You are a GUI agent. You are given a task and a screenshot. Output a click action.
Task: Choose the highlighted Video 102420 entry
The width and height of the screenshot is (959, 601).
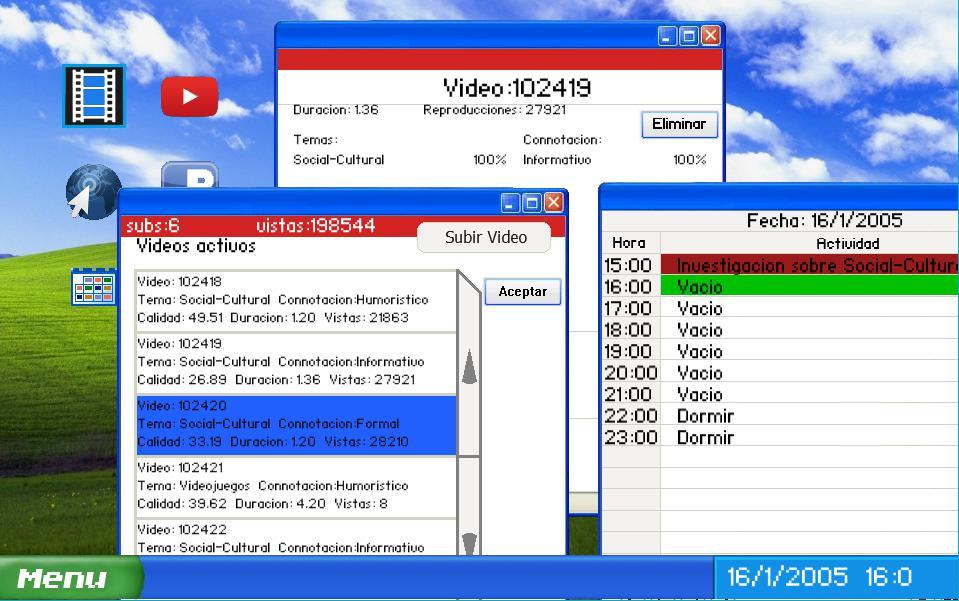[295, 424]
